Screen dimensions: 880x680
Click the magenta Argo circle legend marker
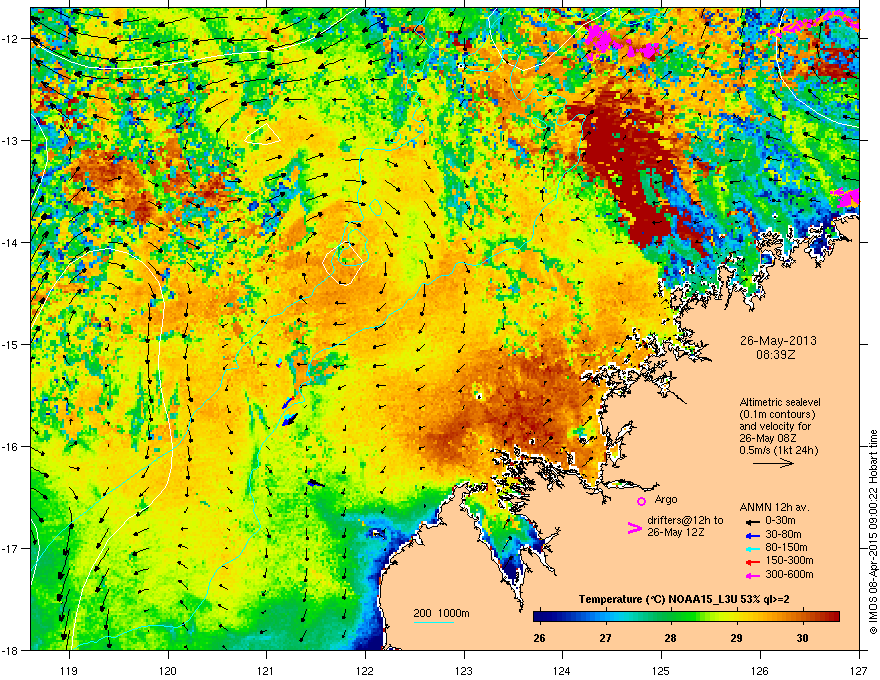click(x=641, y=501)
